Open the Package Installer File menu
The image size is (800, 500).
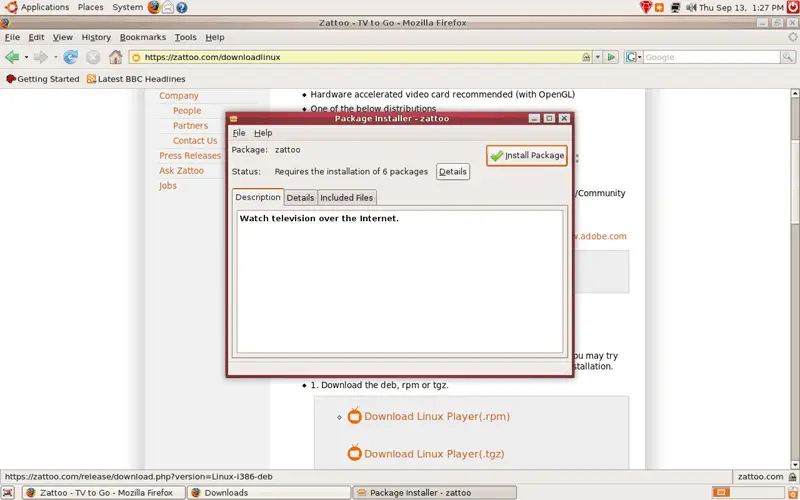pyautogui.click(x=239, y=133)
